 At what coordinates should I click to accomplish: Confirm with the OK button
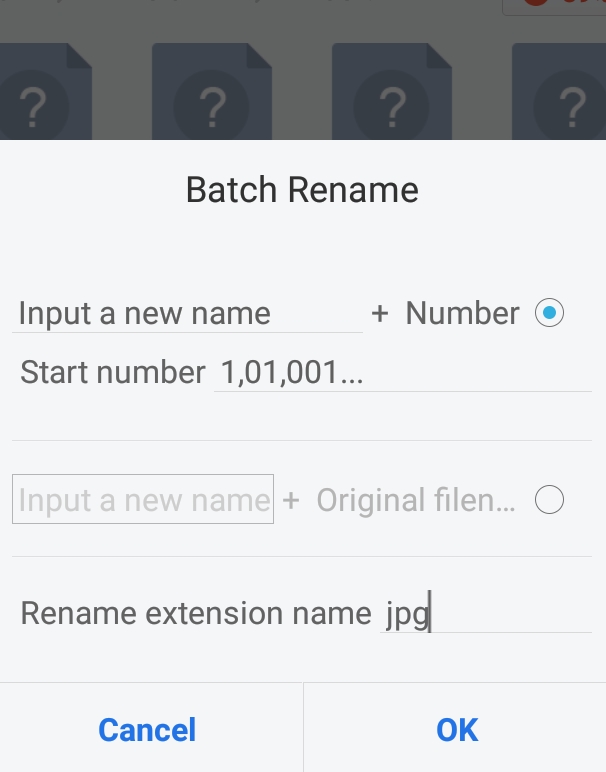[456, 729]
